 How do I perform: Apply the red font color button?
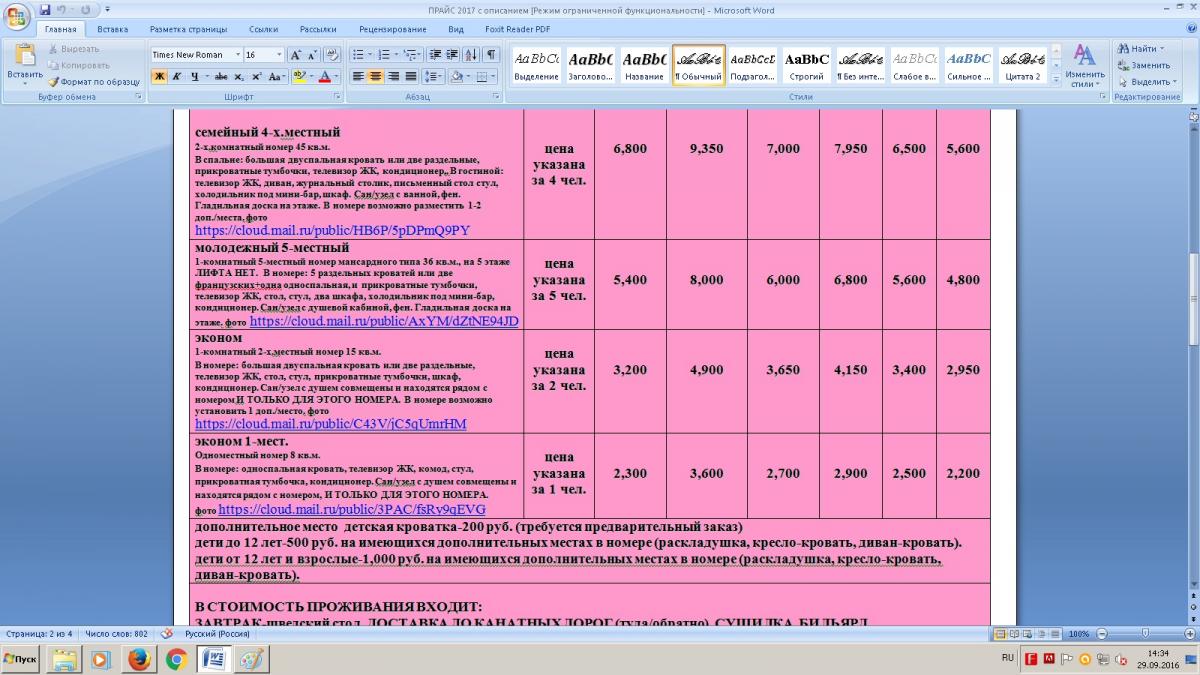[324, 76]
